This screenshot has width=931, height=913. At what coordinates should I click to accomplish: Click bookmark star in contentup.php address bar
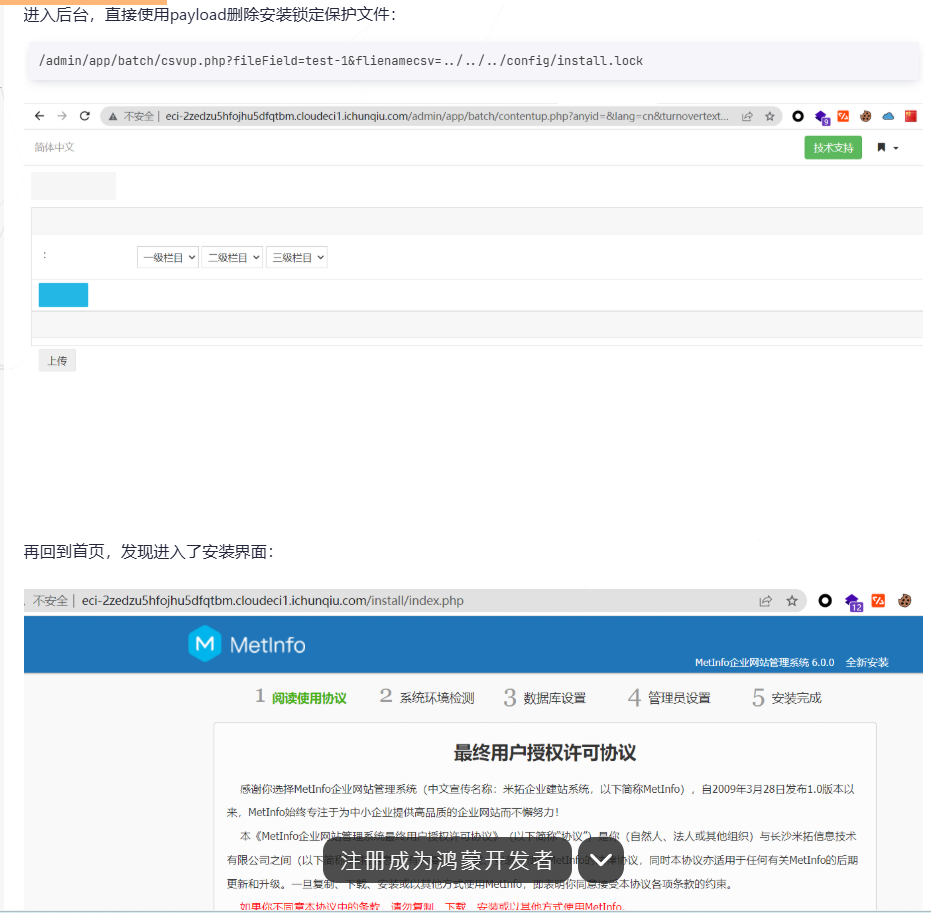[x=770, y=116]
